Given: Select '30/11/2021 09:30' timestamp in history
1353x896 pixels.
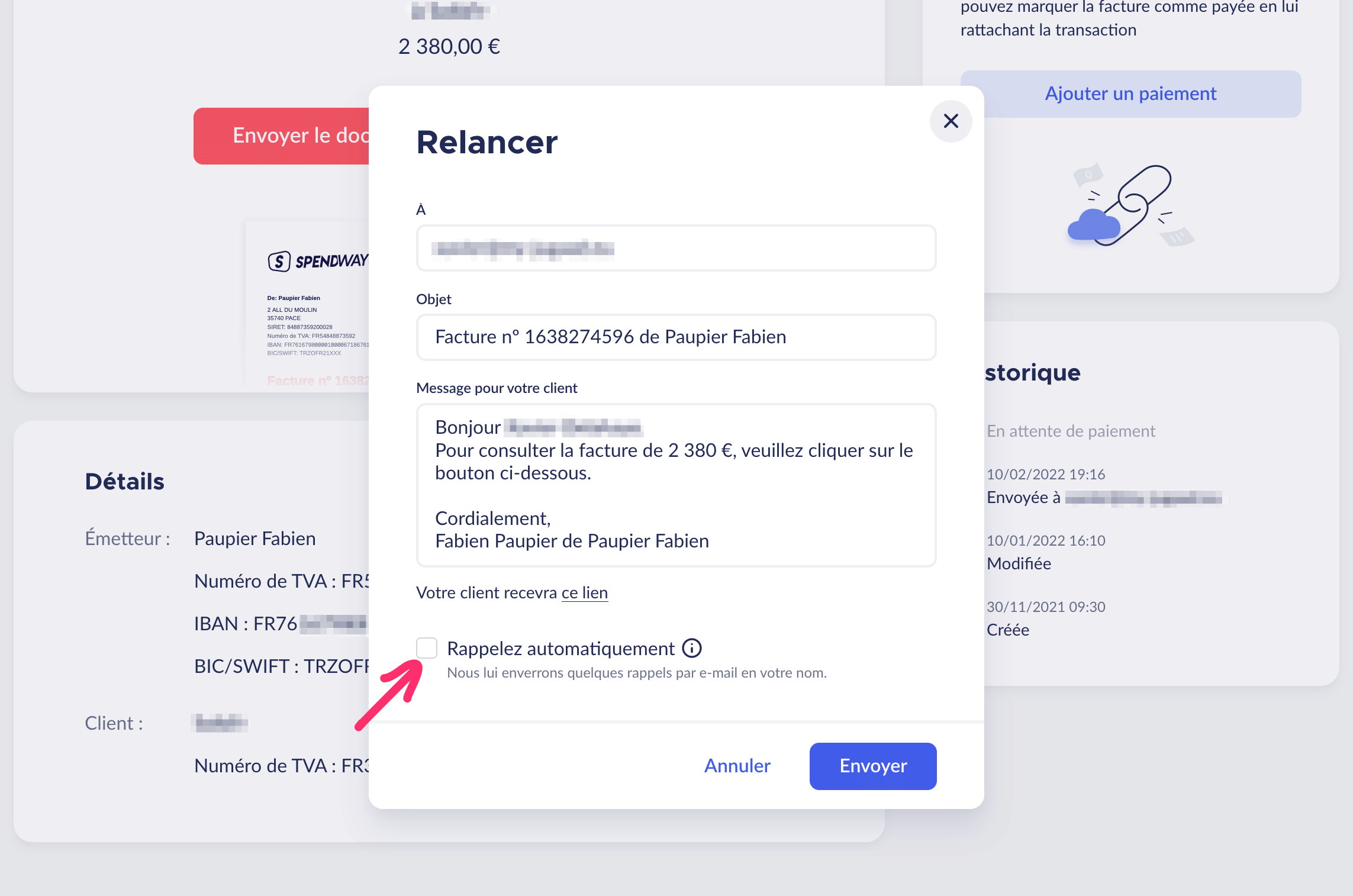Looking at the screenshot, I should 1046,607.
